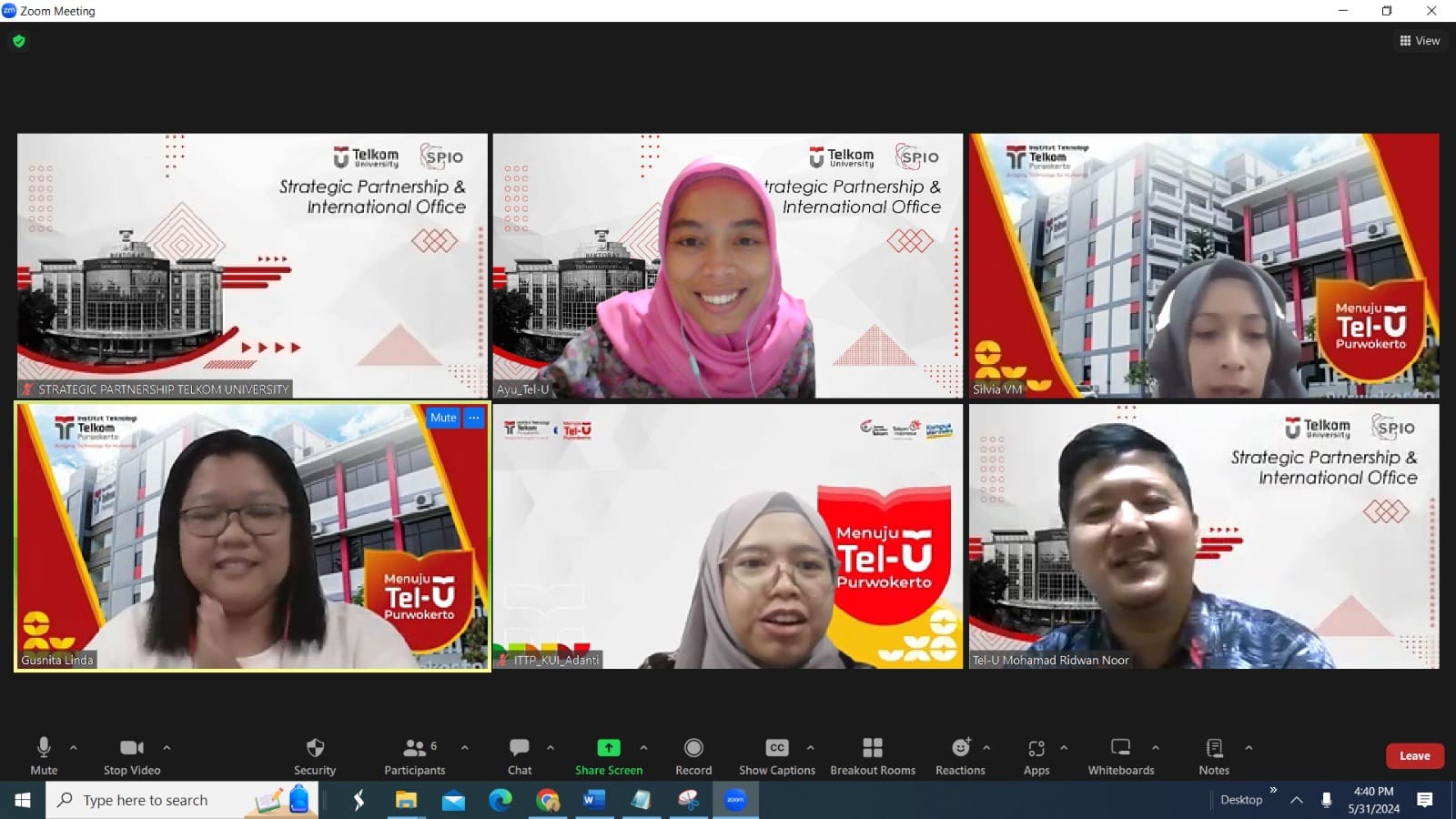
Task: Open more options on Gusnita Linda's tile
Action: point(473,418)
